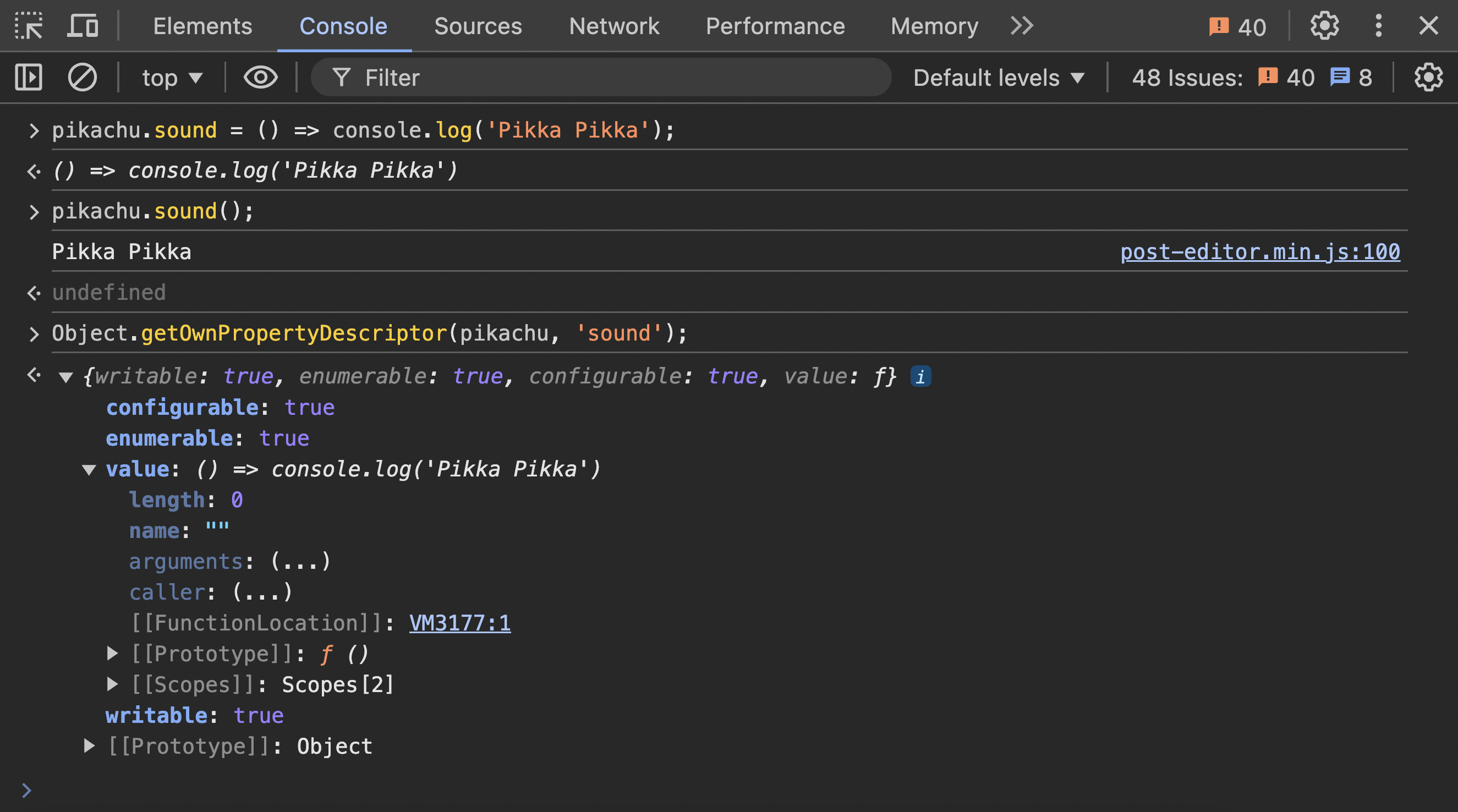Open the top JavaScript context dropdown
Viewport: 1458px width, 812px height.
[x=172, y=78]
